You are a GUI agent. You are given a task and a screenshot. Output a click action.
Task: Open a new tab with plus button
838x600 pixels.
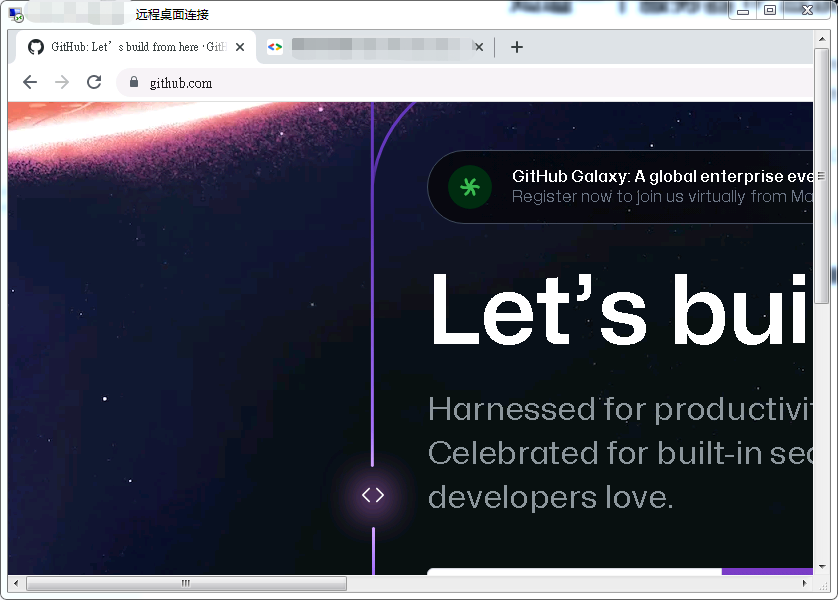coord(516,47)
